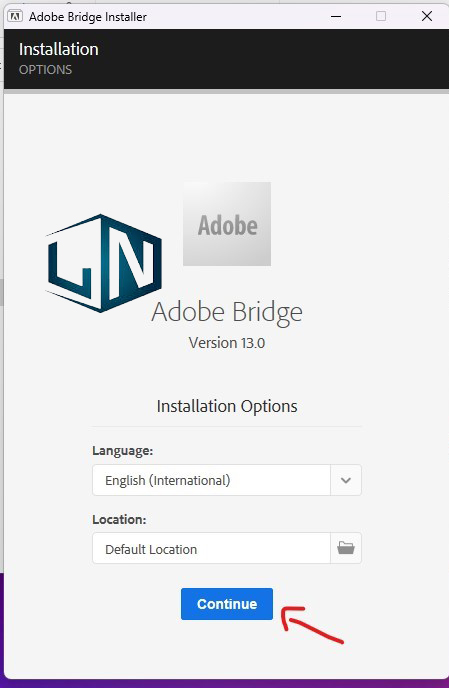Click the Installation Options heading
The height and width of the screenshot is (688, 449).
pyautogui.click(x=227, y=406)
